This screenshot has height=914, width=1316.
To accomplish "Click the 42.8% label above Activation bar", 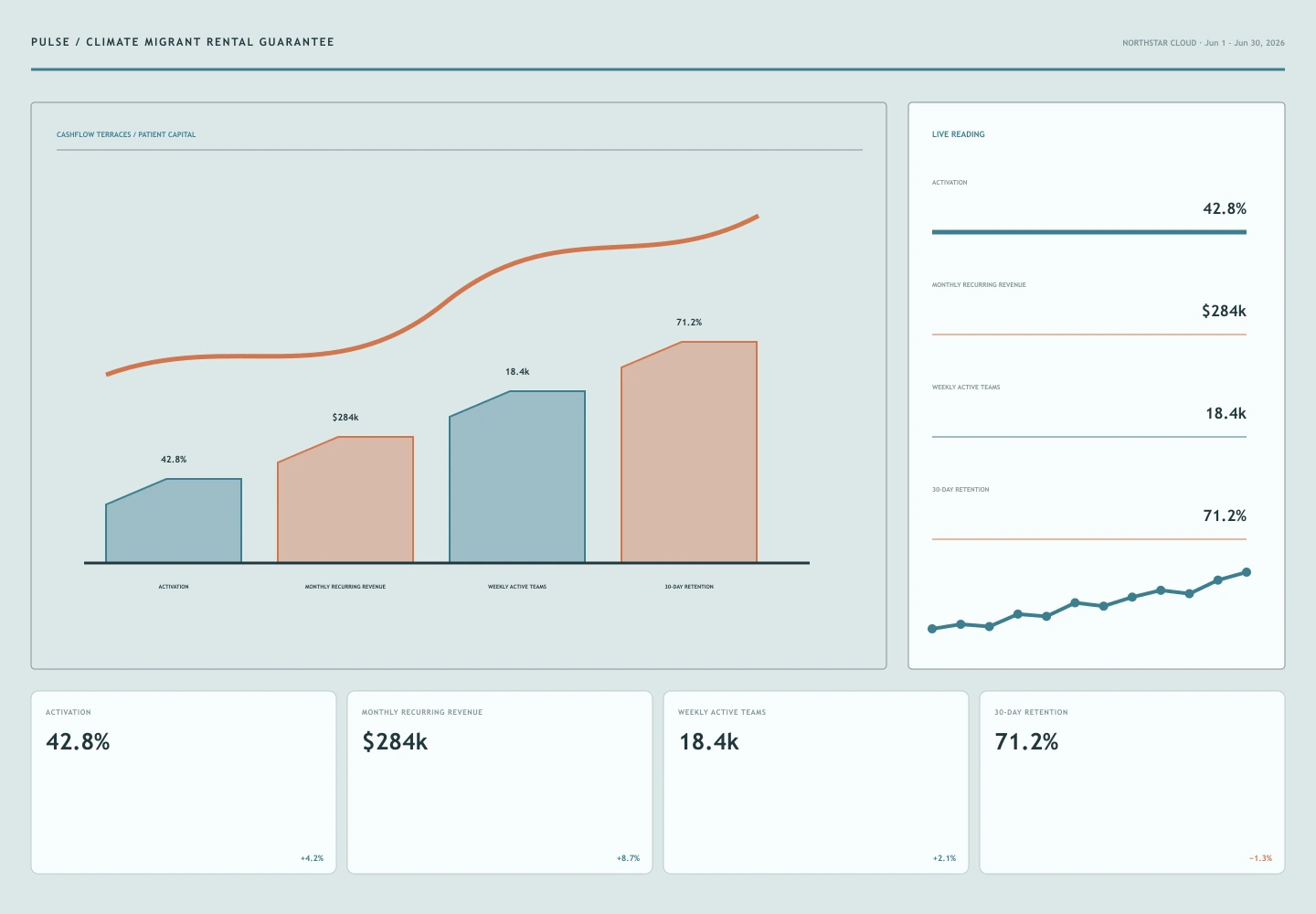I will tap(174, 460).
